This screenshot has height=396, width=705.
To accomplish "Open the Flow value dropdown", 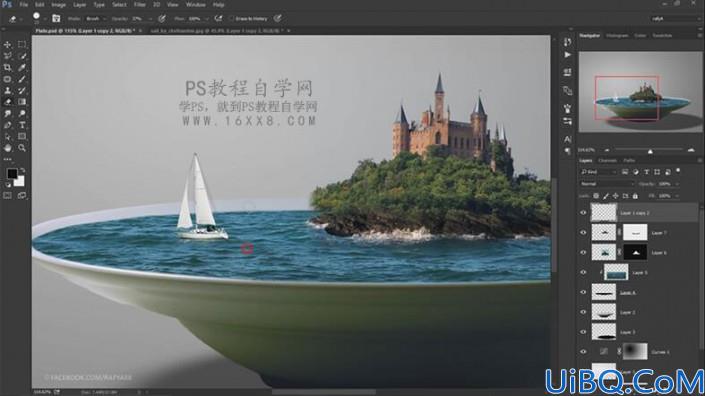I will [x=206, y=19].
